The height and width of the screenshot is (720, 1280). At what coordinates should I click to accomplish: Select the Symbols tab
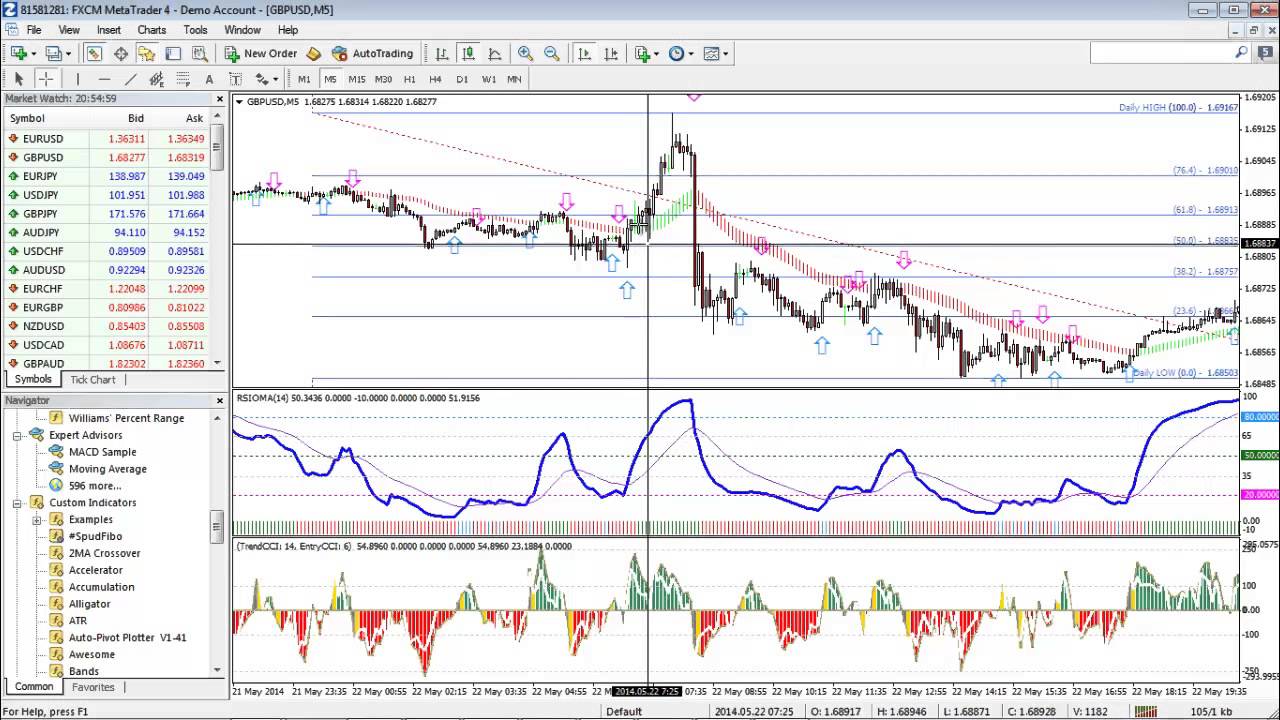(x=33, y=380)
